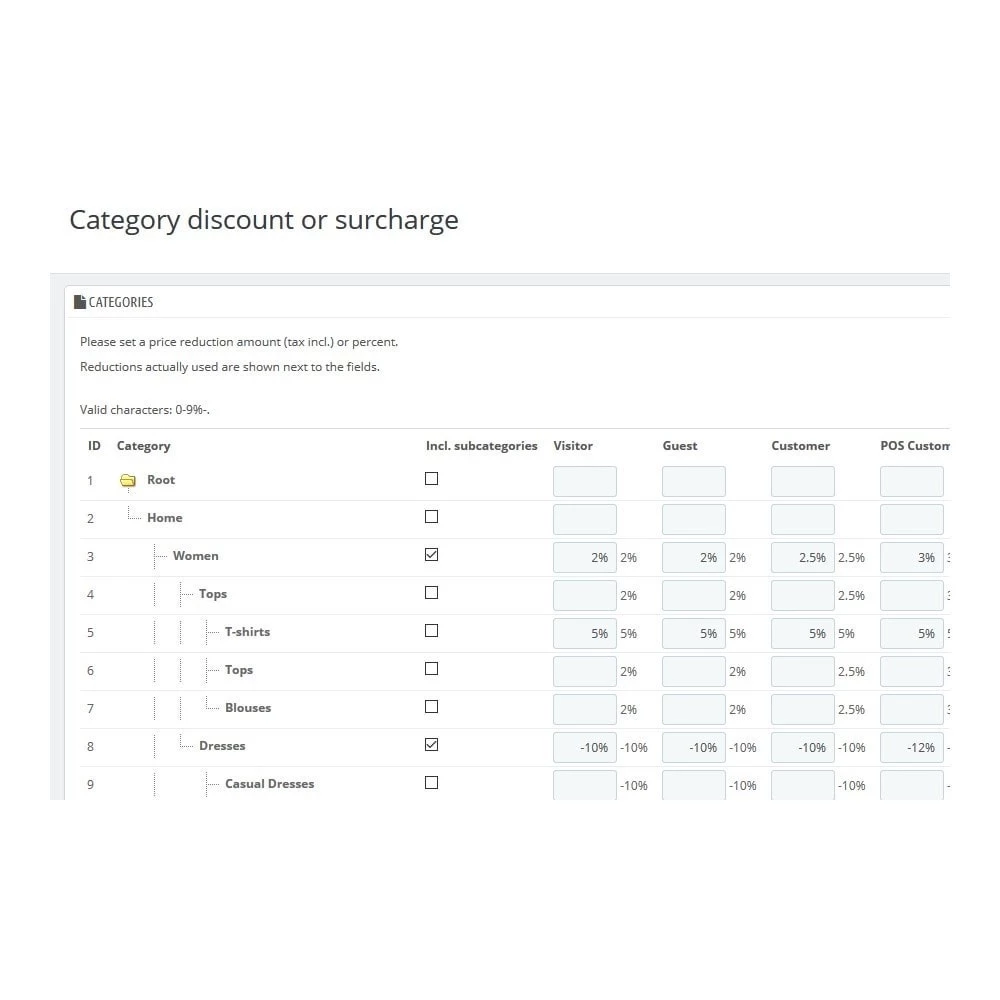The image size is (1000, 1000).
Task: Focus Guest field for Blouses row
Action: (x=693, y=710)
